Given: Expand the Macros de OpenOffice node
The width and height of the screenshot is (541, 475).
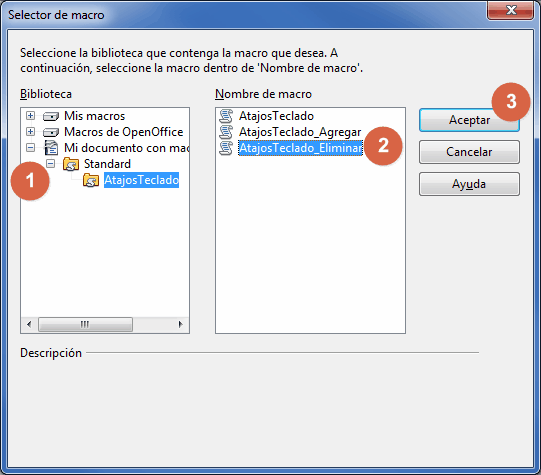Looking at the screenshot, I should point(30,131).
